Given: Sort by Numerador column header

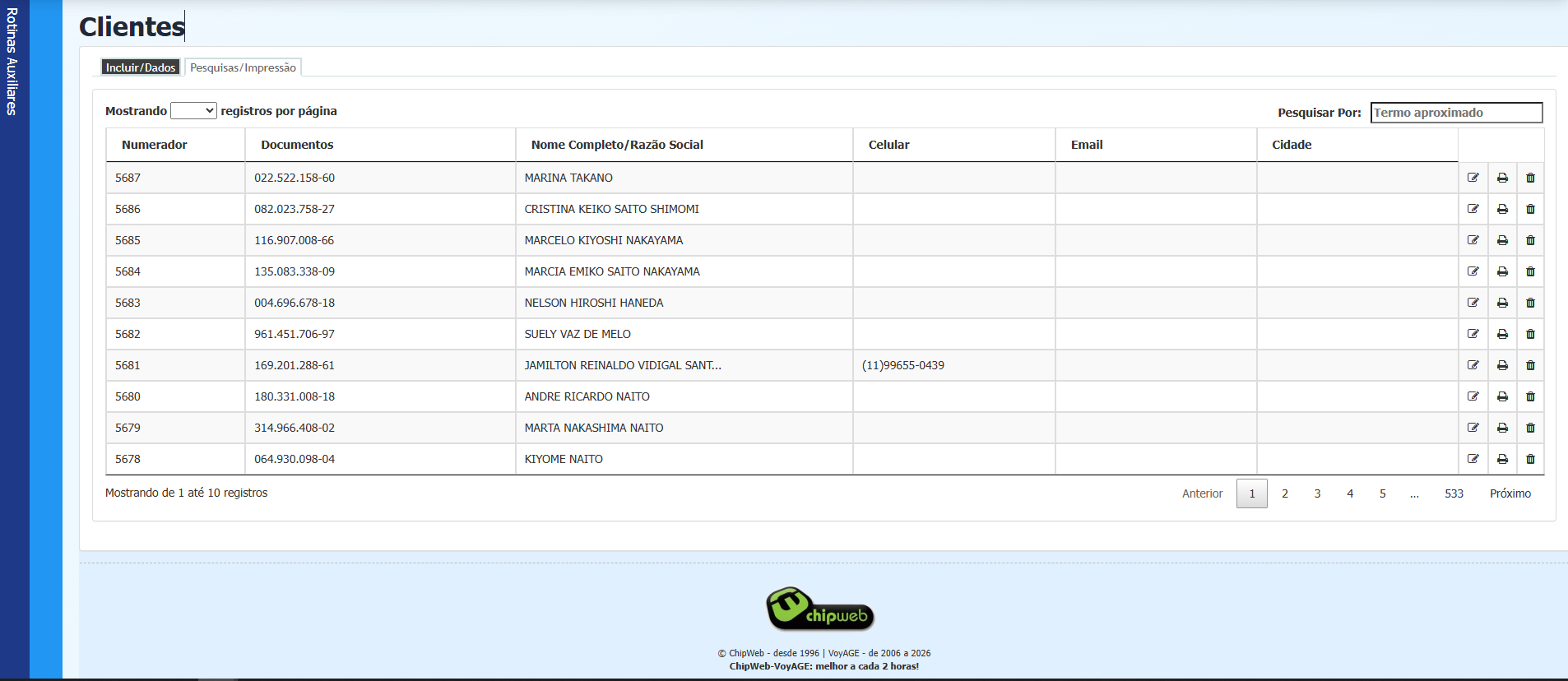Looking at the screenshot, I should pos(155,145).
